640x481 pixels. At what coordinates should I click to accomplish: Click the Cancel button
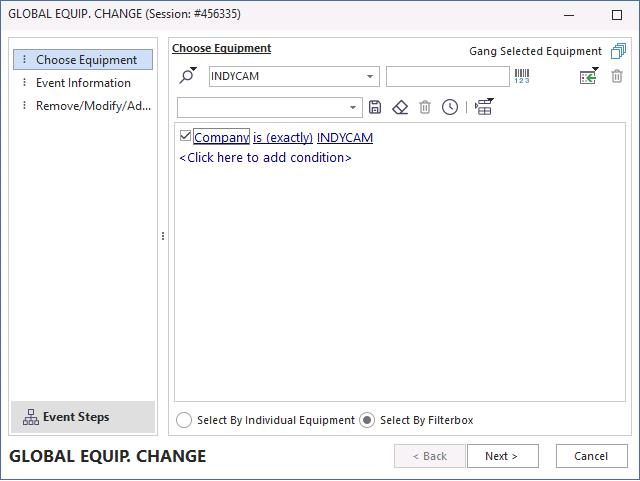(x=590, y=456)
